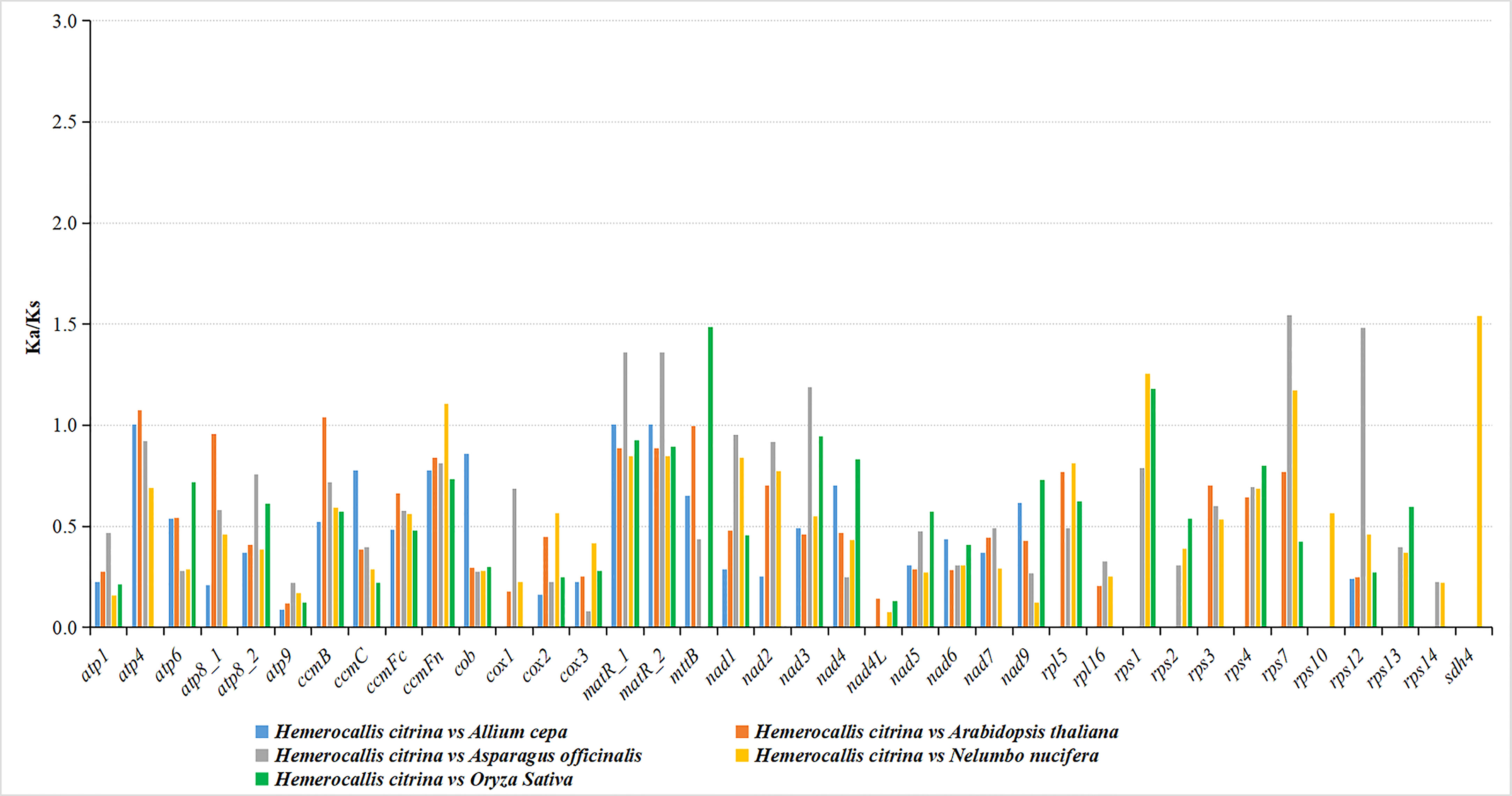
Task: Click the green Oryza Sativa legend swatch
Action: (x=262, y=779)
